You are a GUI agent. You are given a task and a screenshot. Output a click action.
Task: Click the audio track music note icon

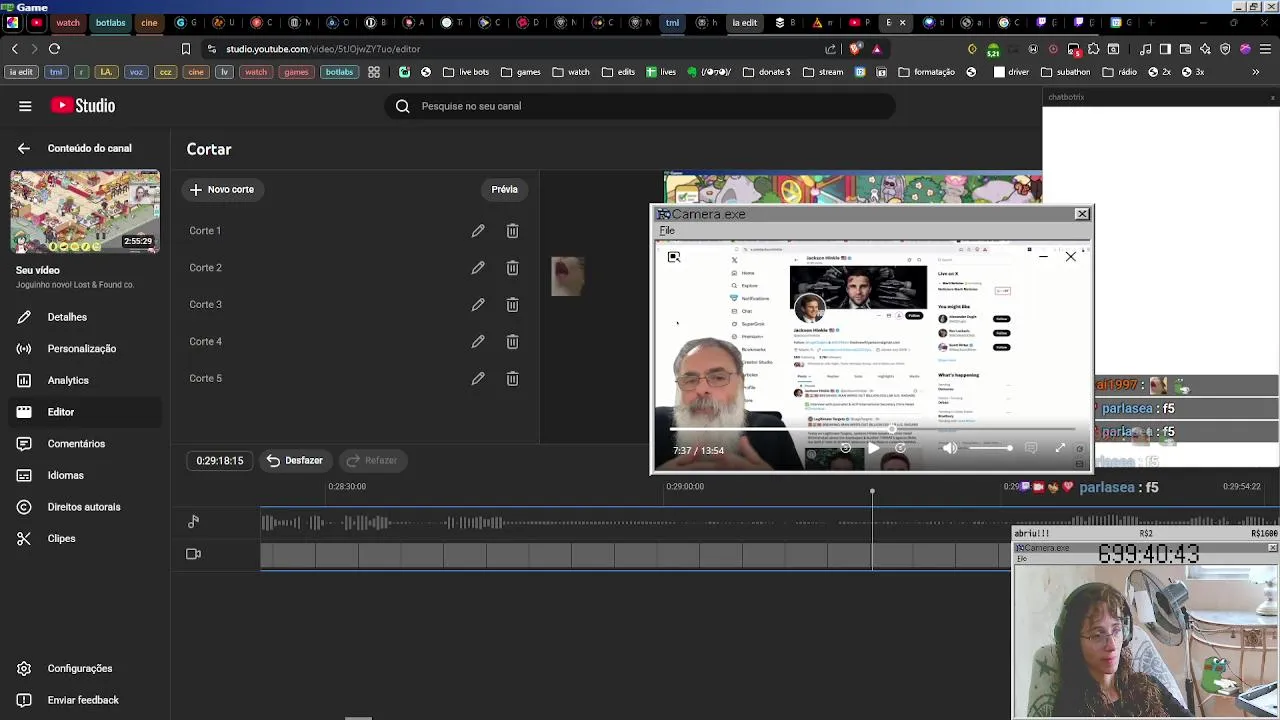pos(194,521)
